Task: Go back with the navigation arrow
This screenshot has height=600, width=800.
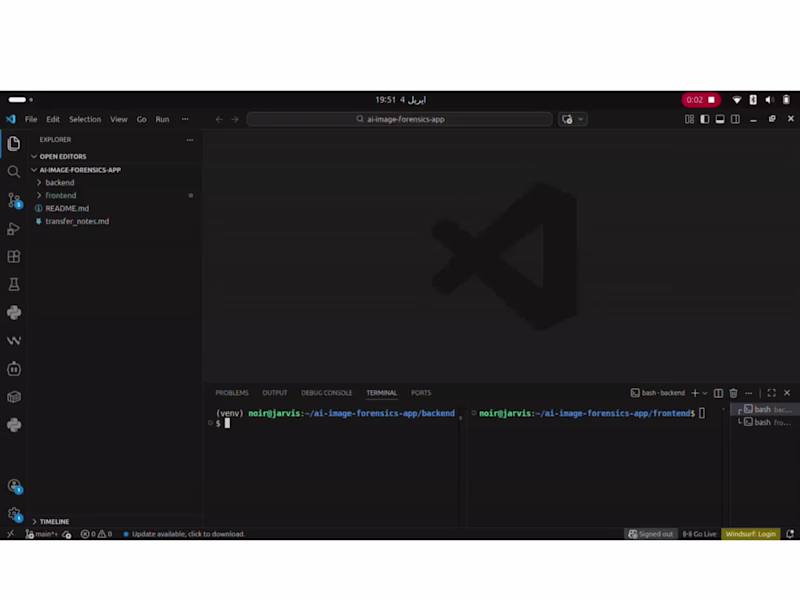Action: (x=219, y=119)
